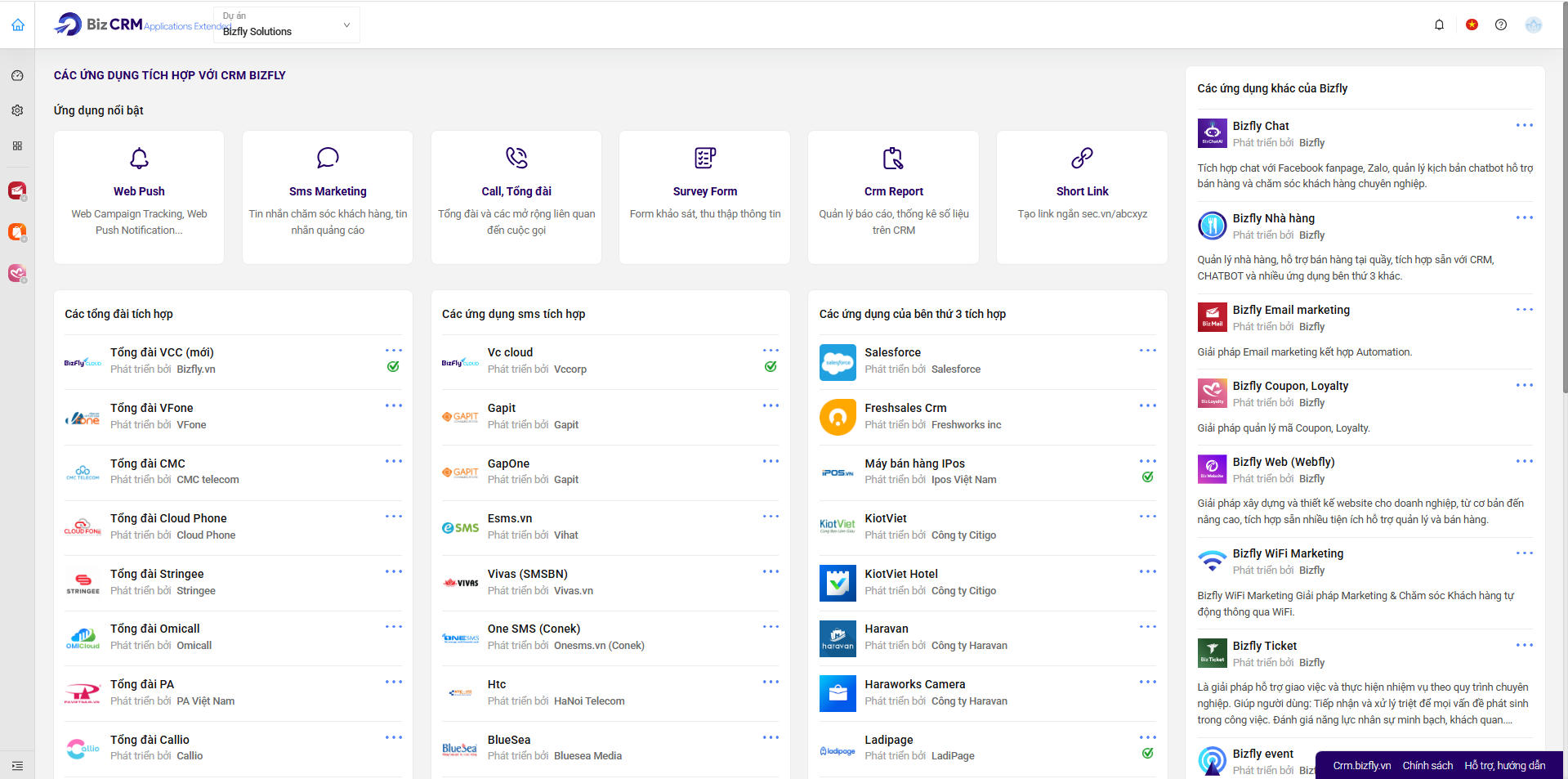Open the notifications bell
The height and width of the screenshot is (779, 1568).
[1439, 25]
